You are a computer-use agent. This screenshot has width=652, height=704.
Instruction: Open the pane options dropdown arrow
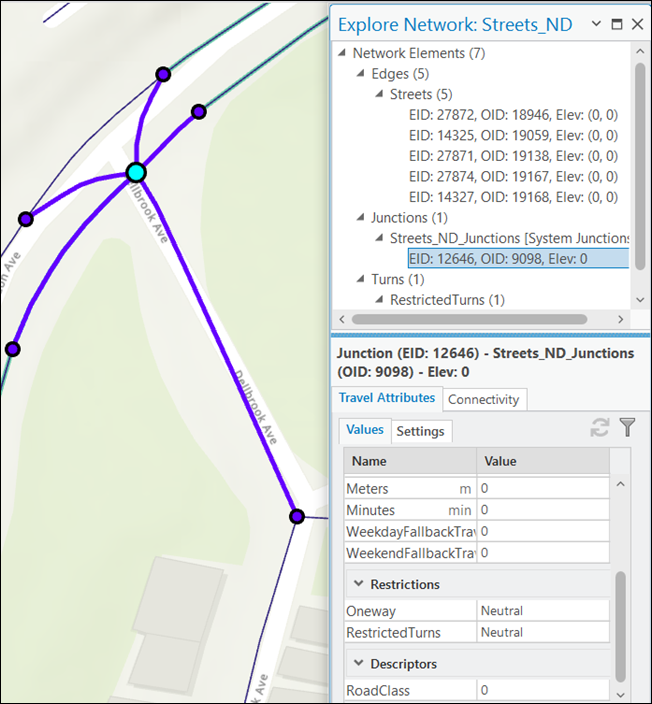point(596,24)
